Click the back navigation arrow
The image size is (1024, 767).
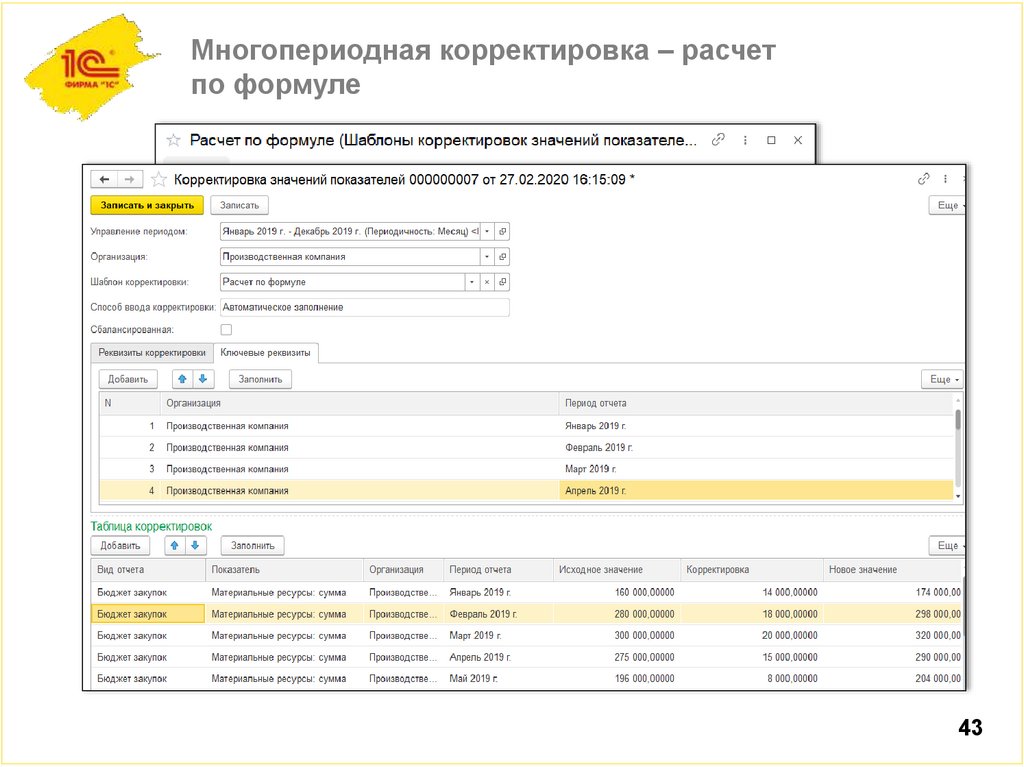coord(104,179)
